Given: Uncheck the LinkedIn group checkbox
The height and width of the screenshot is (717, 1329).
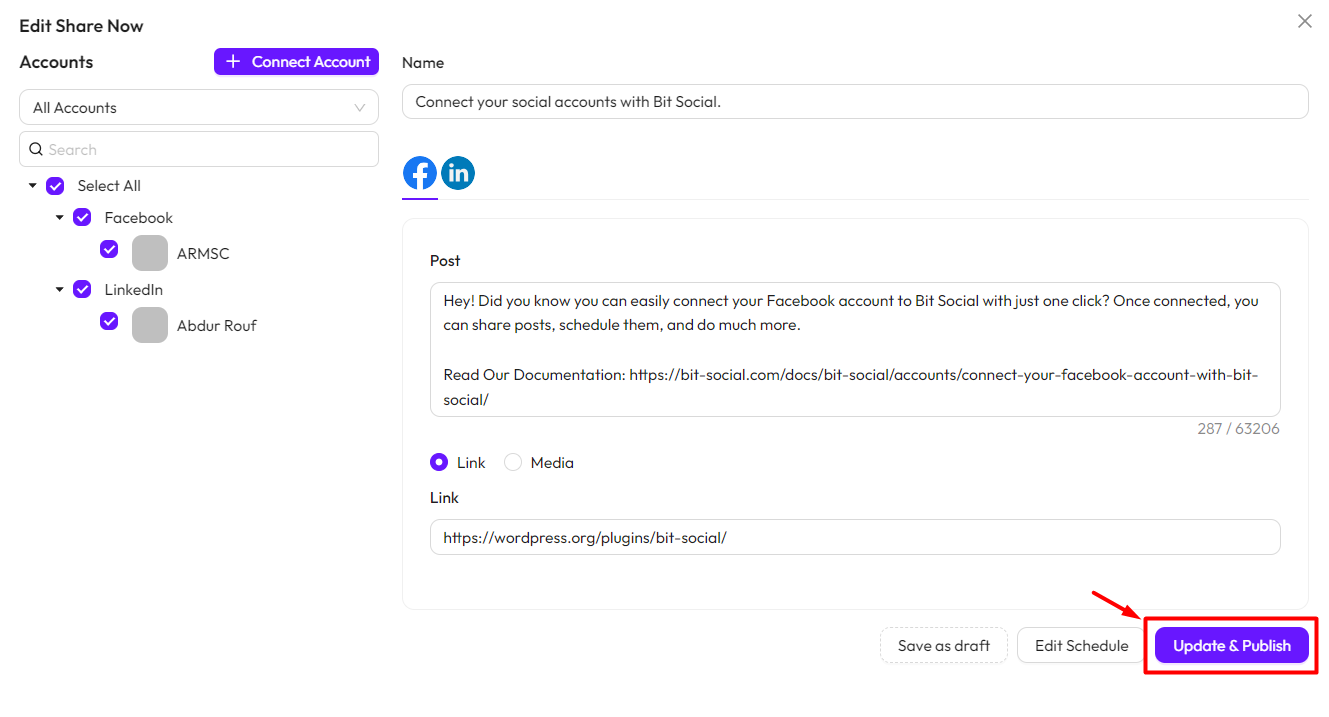Looking at the screenshot, I should 83,289.
